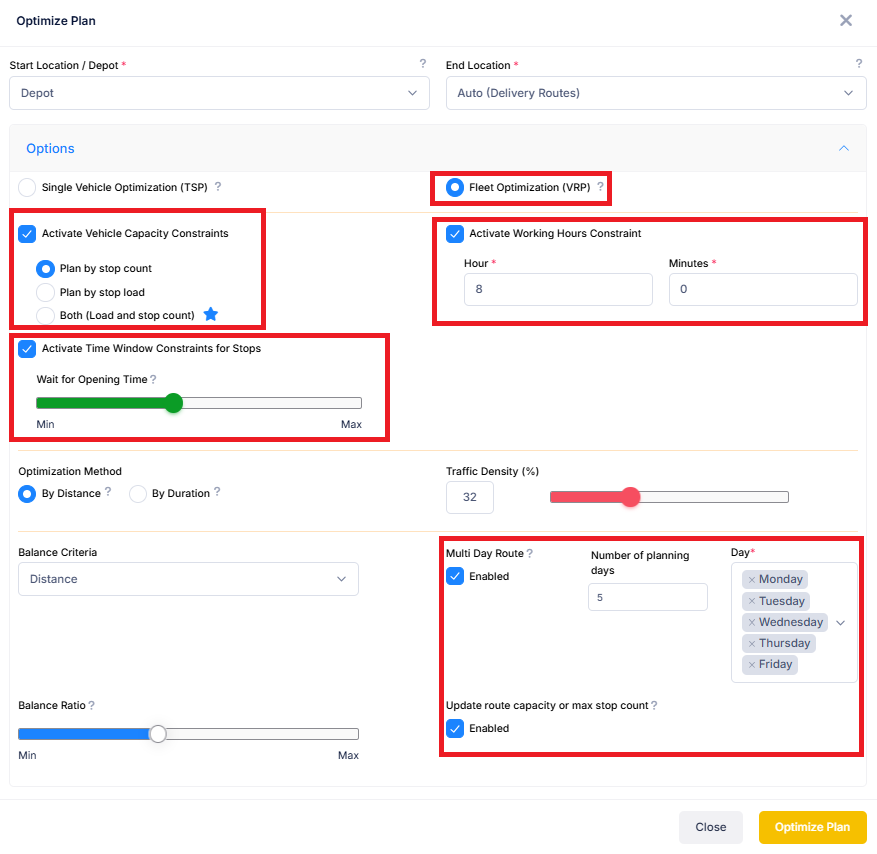Open End Location dropdown
The height and width of the screenshot is (854, 877).
point(655,93)
